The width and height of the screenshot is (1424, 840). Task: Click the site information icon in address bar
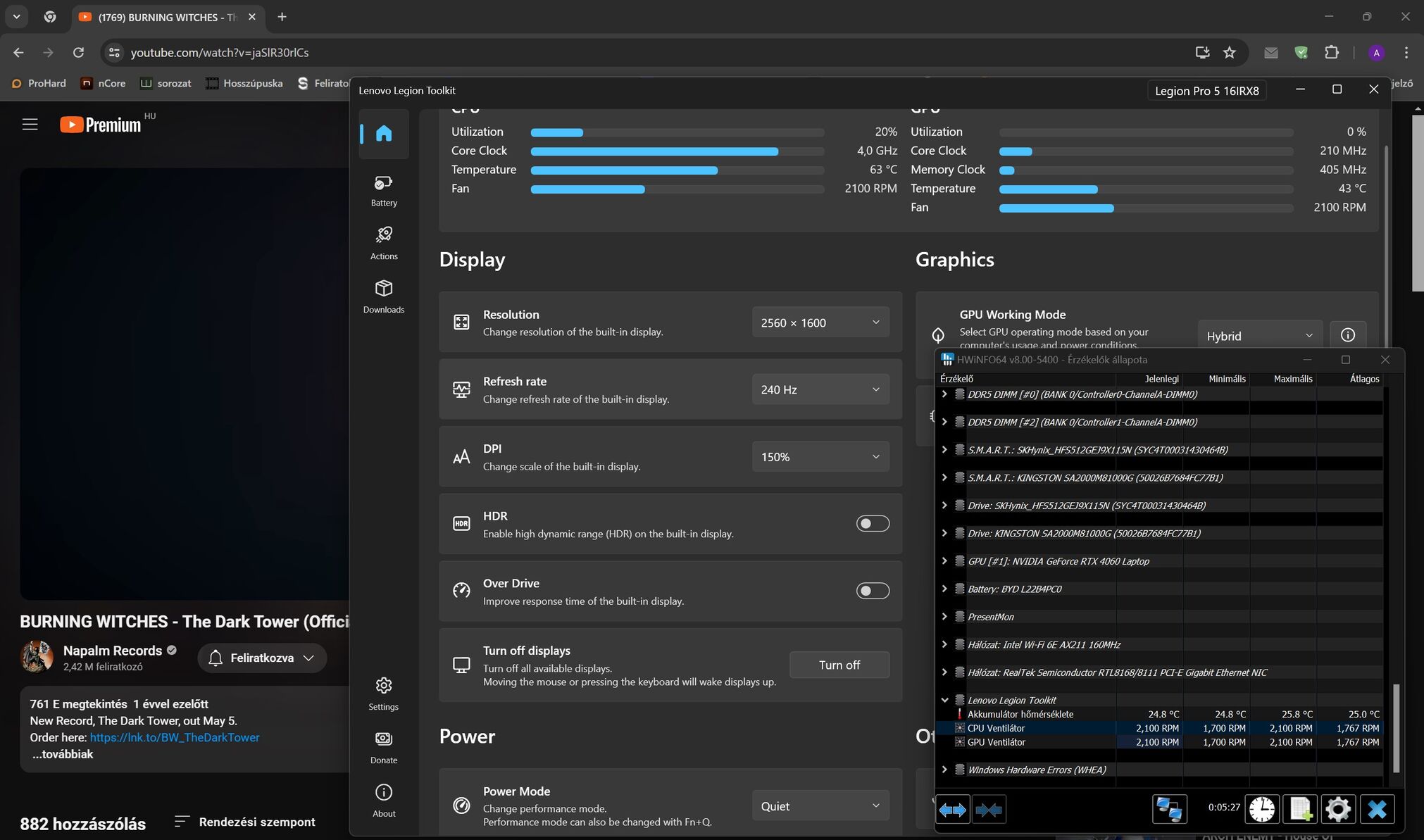pyautogui.click(x=114, y=52)
